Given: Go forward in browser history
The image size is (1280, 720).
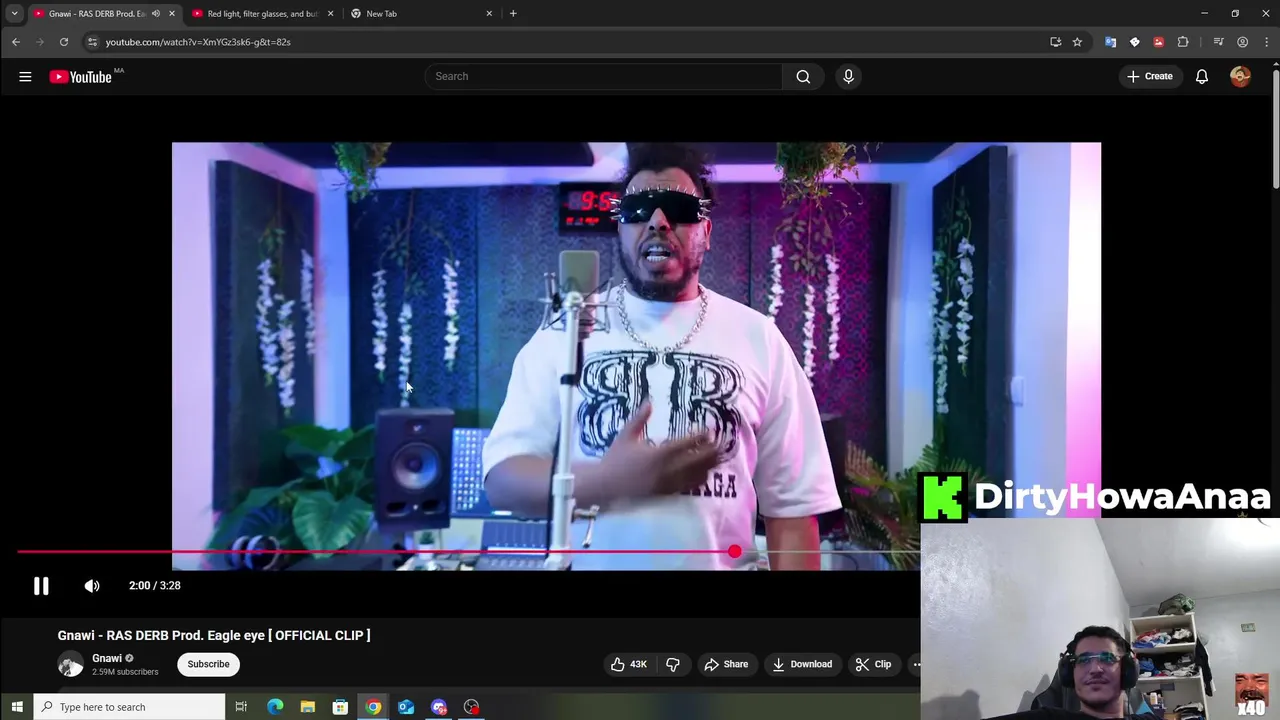Looking at the screenshot, I should click(x=39, y=42).
